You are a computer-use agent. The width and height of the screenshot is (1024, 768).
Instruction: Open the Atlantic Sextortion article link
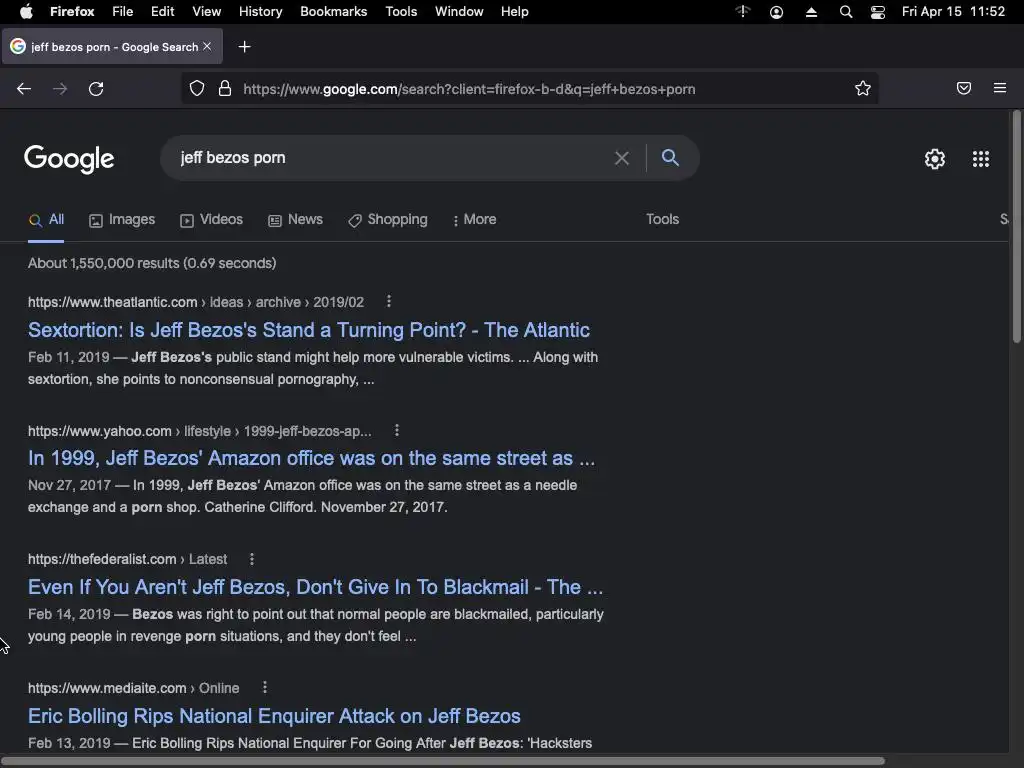click(309, 330)
